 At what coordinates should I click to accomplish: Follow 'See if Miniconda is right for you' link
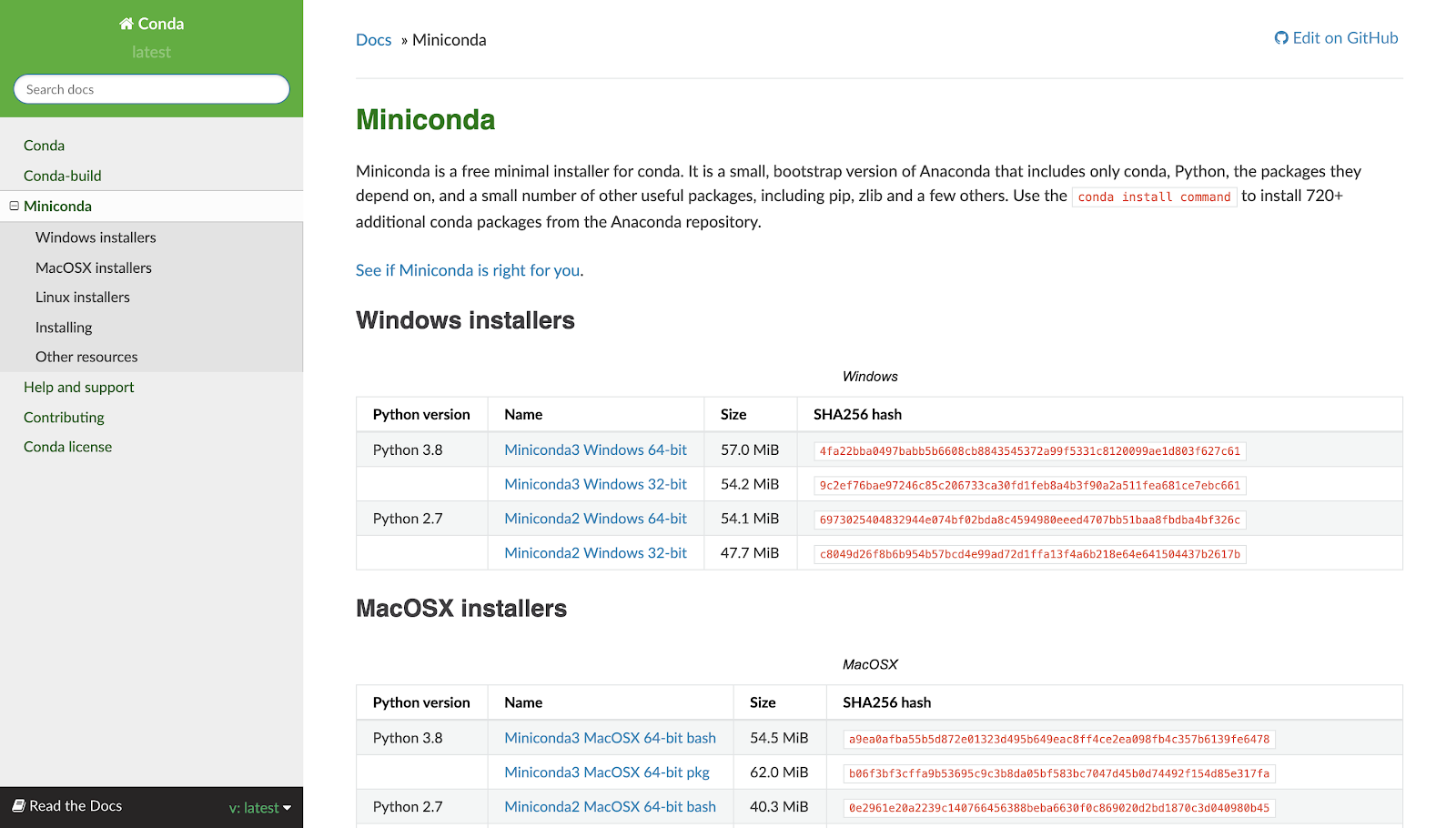468,270
